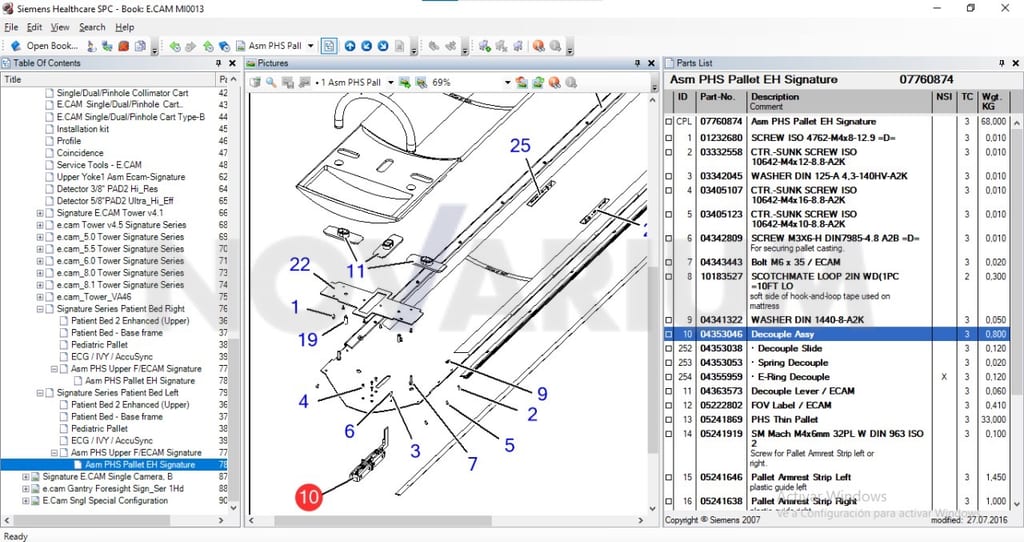1024x542 pixels.
Task: Click the blue round right-arrow icon
Action: click(x=383, y=46)
